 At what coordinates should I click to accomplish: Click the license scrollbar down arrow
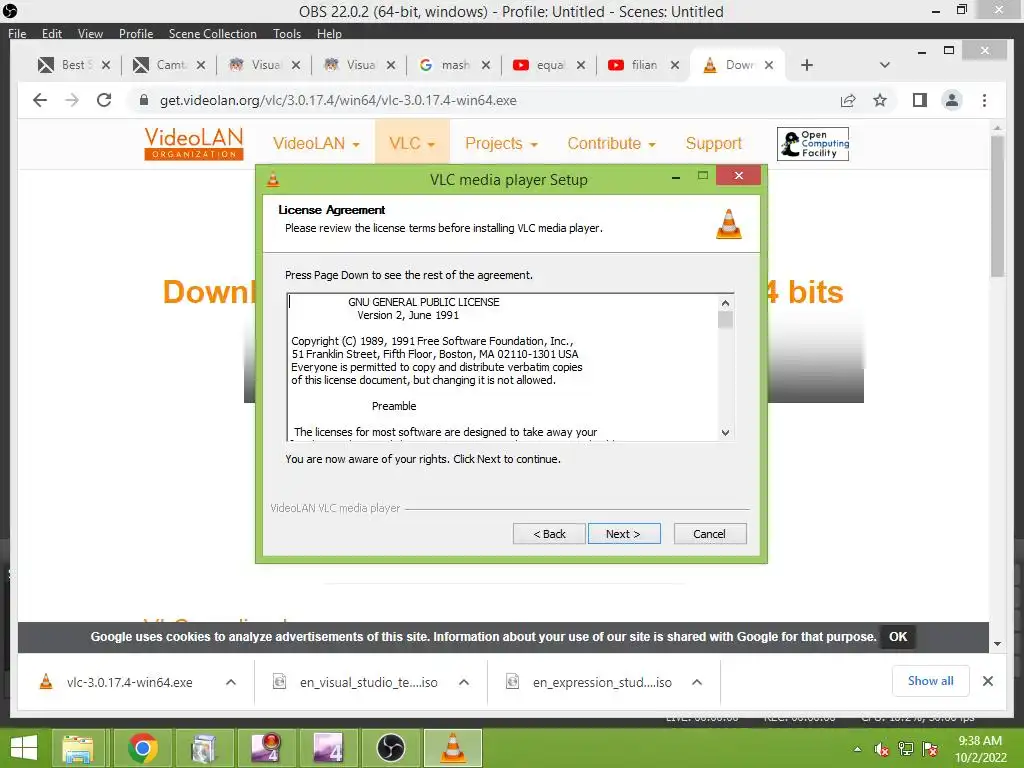click(x=725, y=432)
